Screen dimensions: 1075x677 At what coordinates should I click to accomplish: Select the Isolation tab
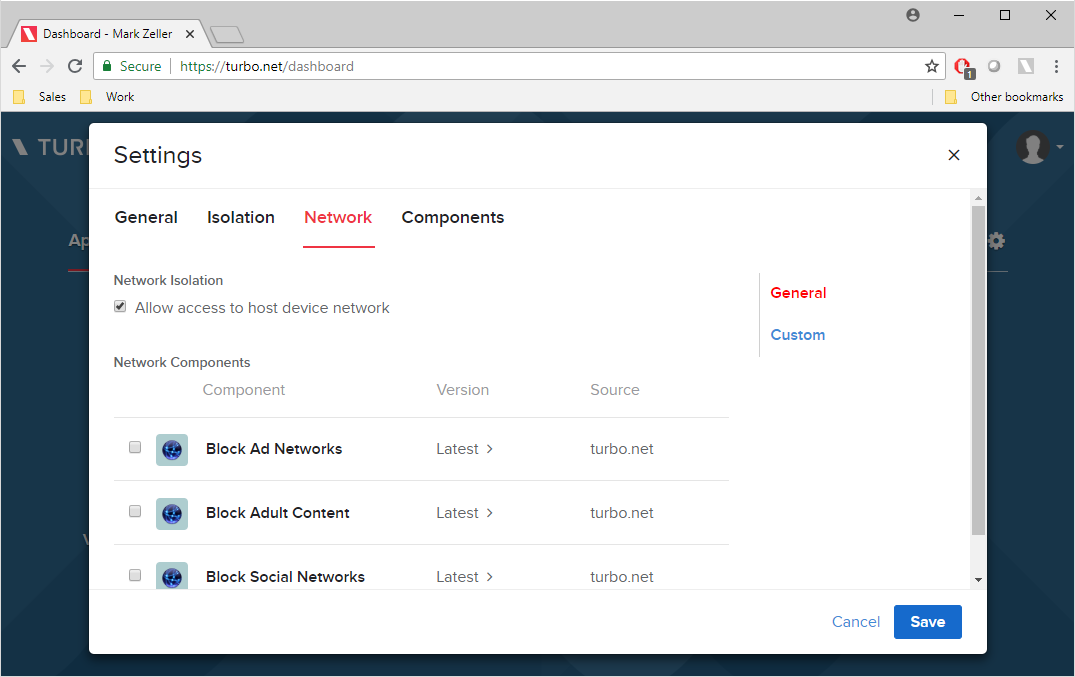240,217
